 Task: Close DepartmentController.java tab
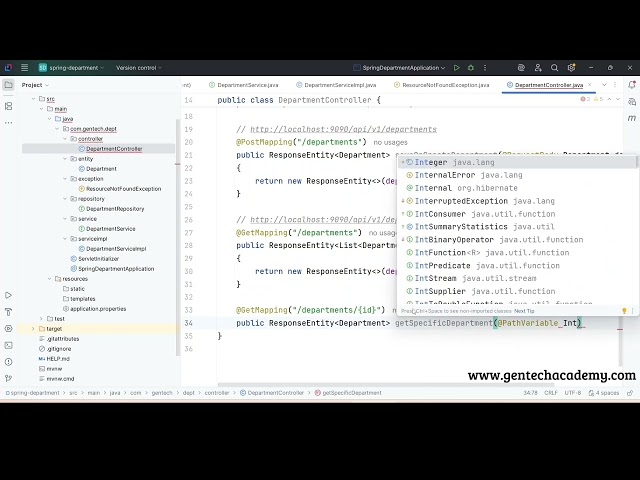tap(589, 85)
